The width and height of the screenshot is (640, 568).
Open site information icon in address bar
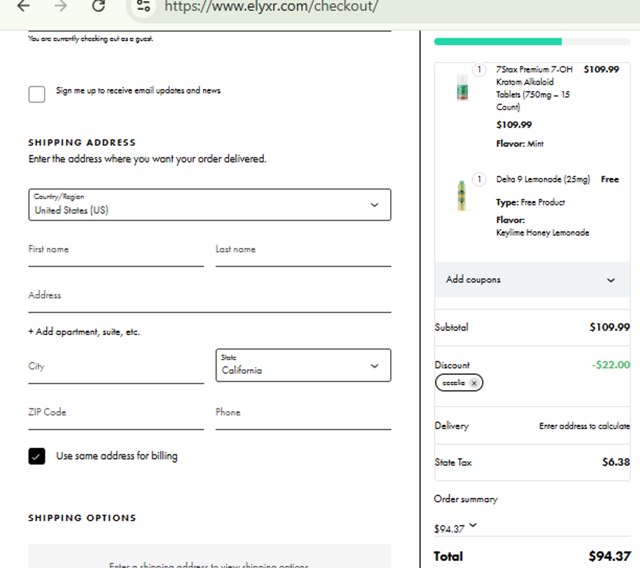pyautogui.click(x=143, y=6)
